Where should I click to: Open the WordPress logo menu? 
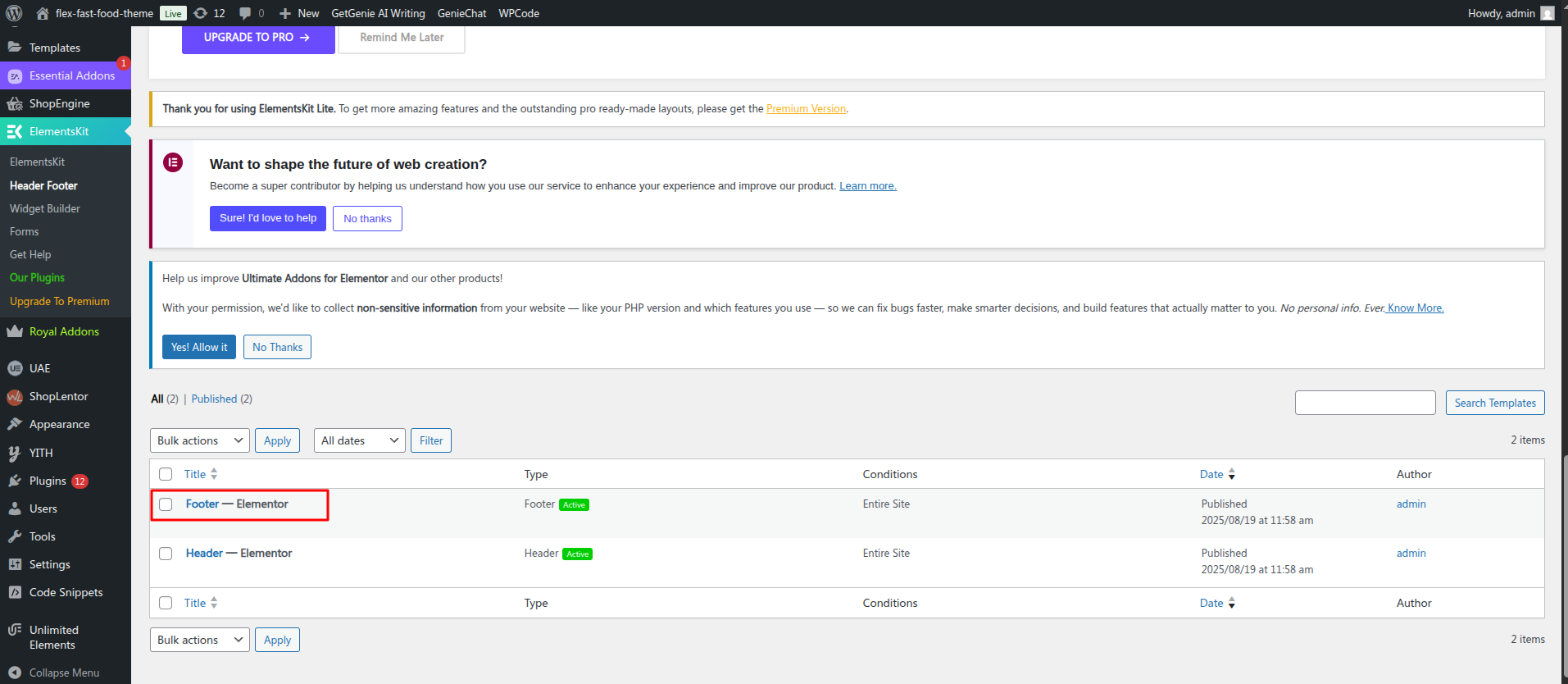coord(14,13)
